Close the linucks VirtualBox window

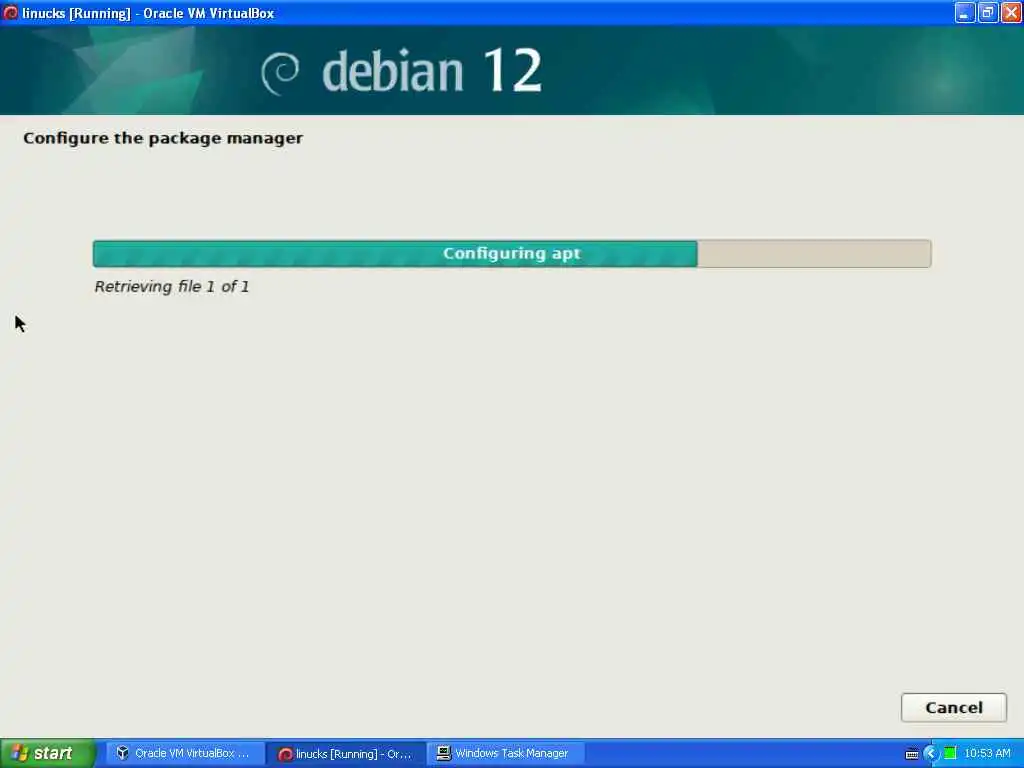click(1012, 12)
